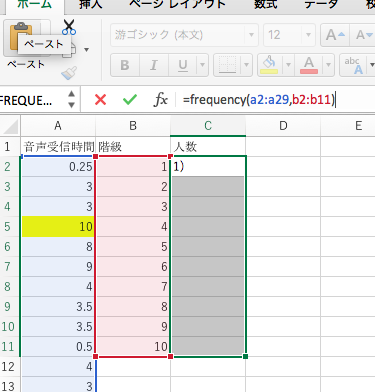Image resolution: width=375 pixels, height=392 pixels.
Task: Click cell A12 containing 4
Action: [x=58, y=367]
